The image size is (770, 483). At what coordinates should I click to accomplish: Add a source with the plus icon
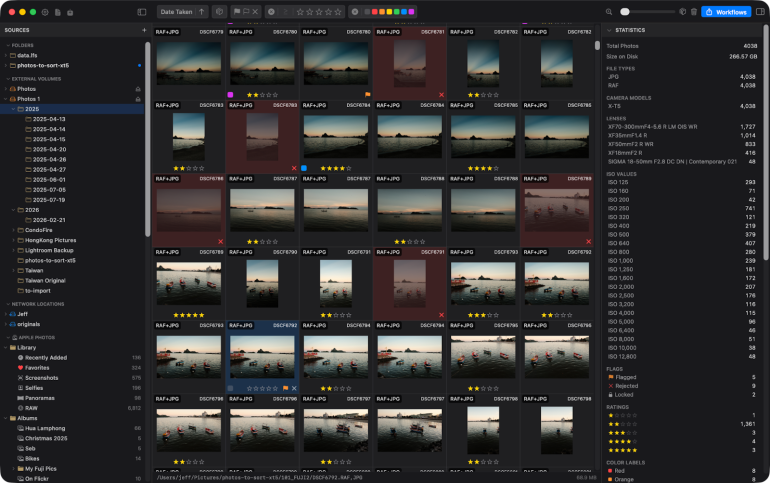point(144,30)
